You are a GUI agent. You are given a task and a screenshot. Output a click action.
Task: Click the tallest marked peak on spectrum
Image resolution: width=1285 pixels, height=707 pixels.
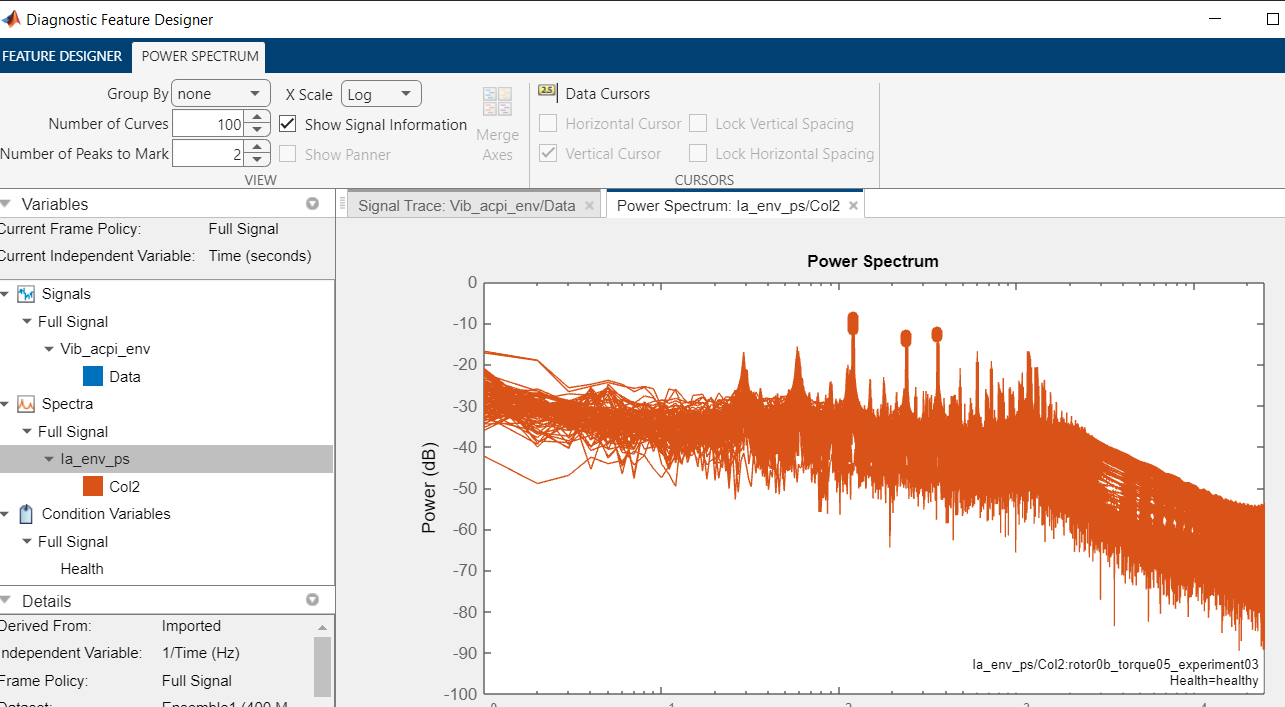tap(853, 322)
